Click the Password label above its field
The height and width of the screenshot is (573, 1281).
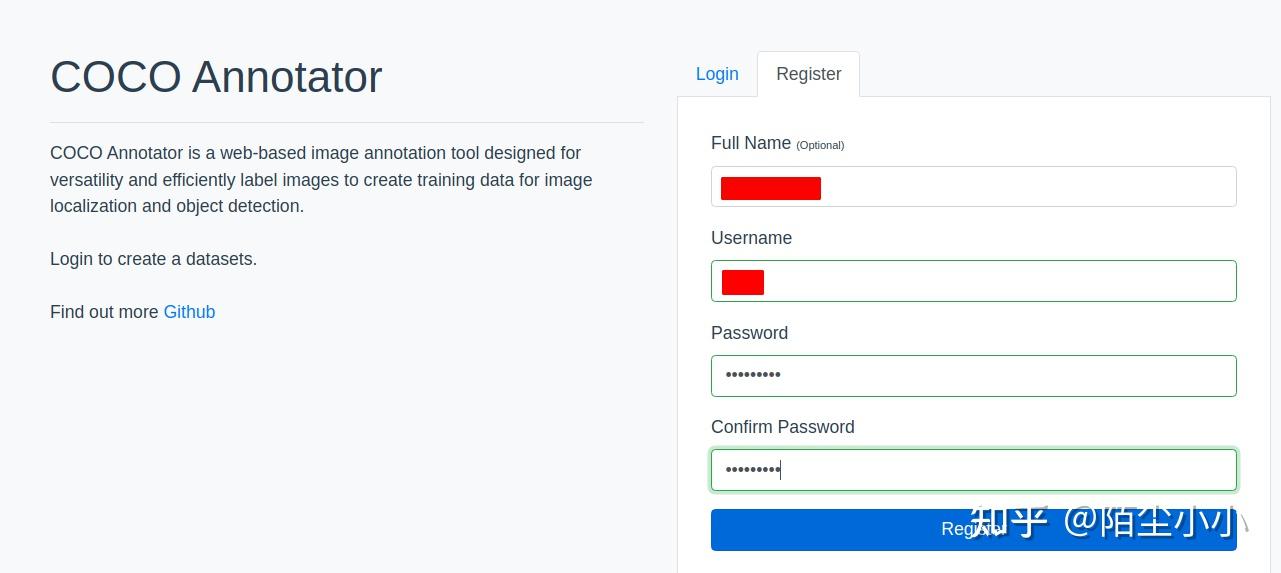tap(749, 333)
